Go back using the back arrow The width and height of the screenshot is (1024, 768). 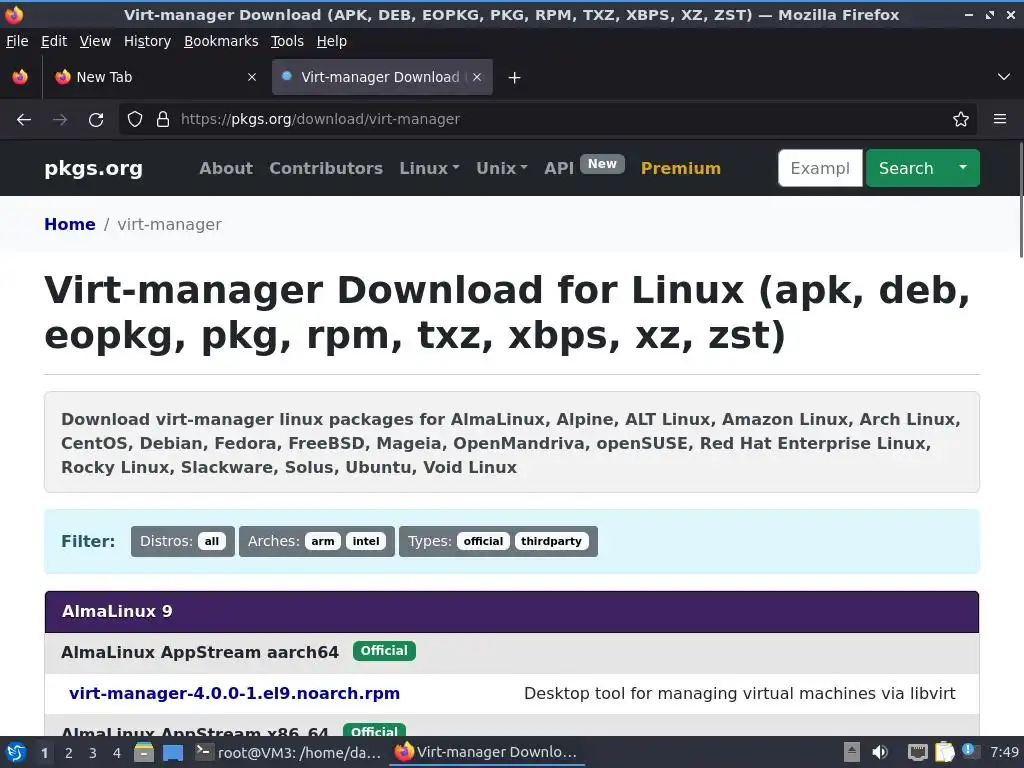tap(24, 120)
